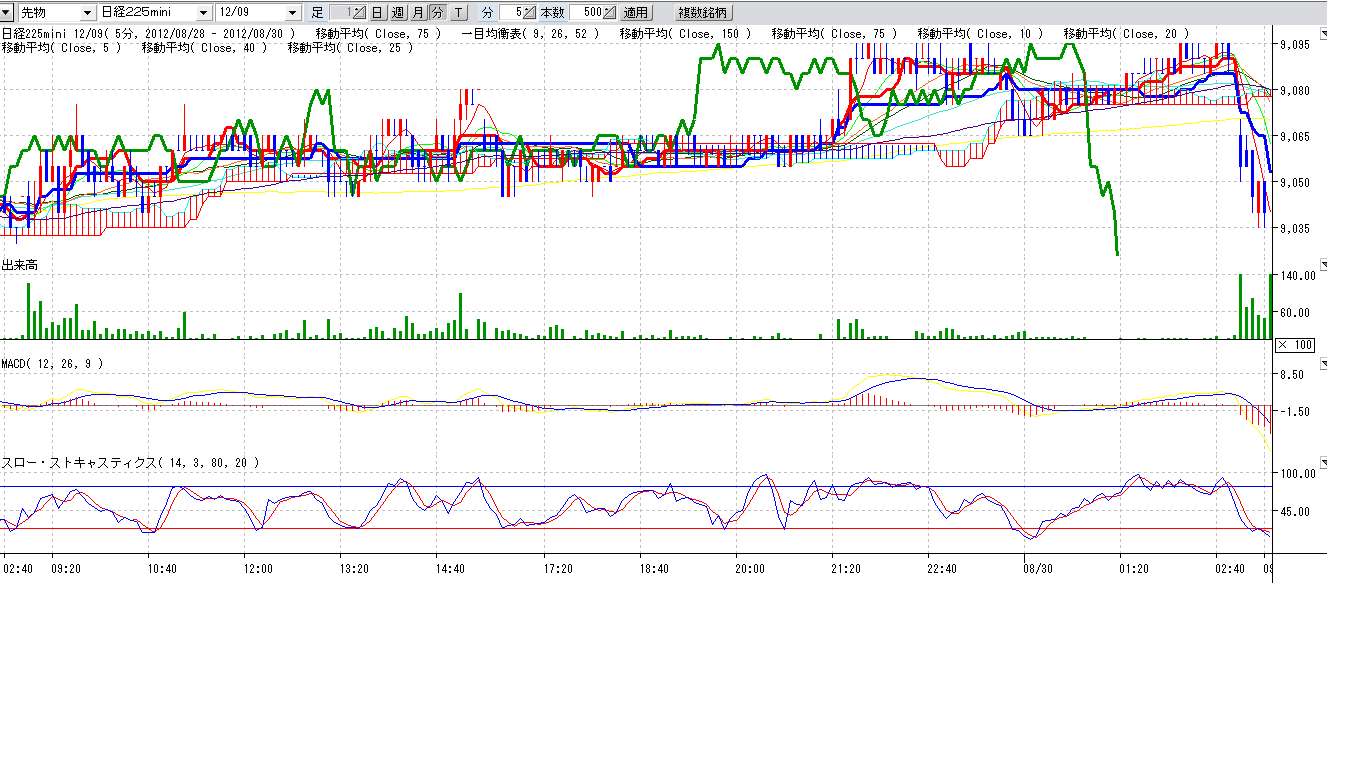This screenshot has height=768, width=1366.
Task: Select the minute (分) candle interval
Action: click(x=437, y=13)
